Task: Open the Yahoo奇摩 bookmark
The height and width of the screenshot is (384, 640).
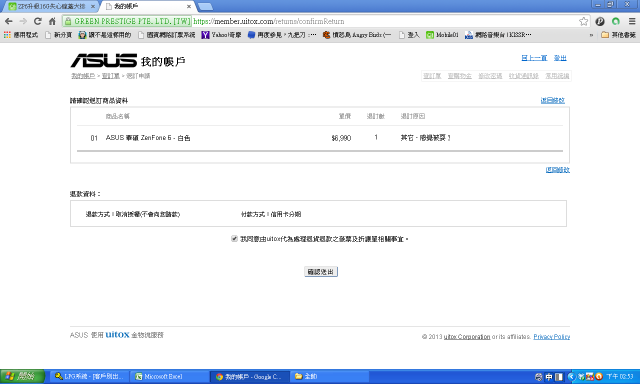Action: click(x=221, y=35)
